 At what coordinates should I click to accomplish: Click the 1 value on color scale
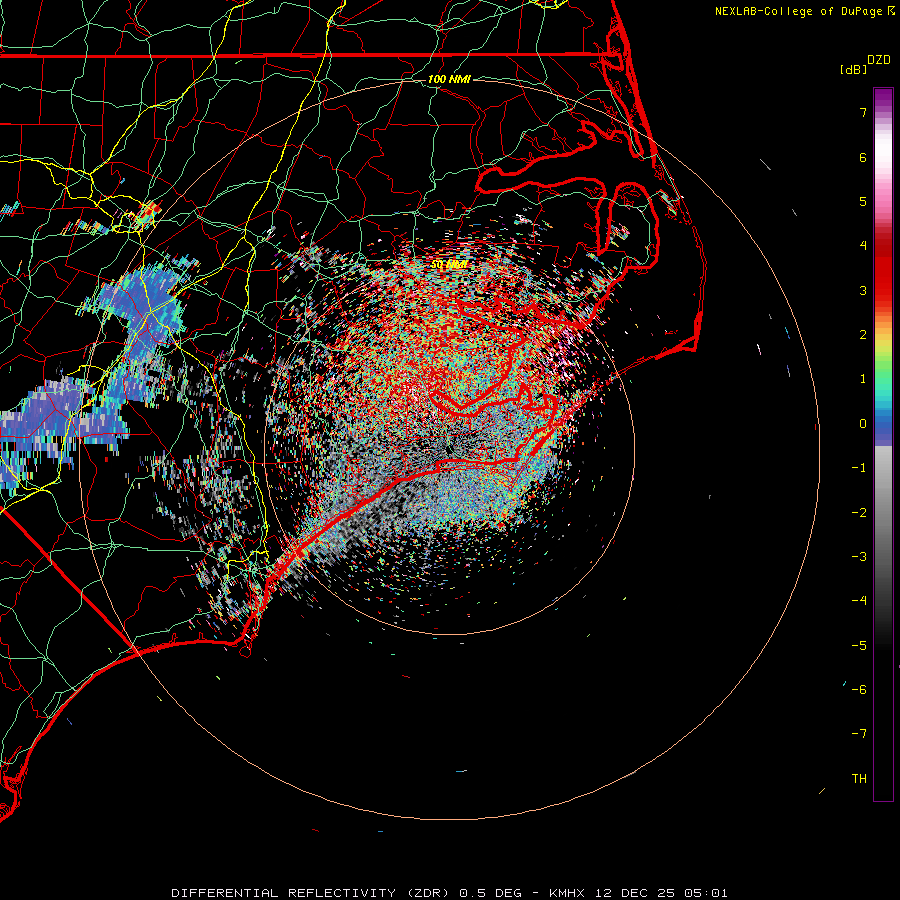pos(863,379)
